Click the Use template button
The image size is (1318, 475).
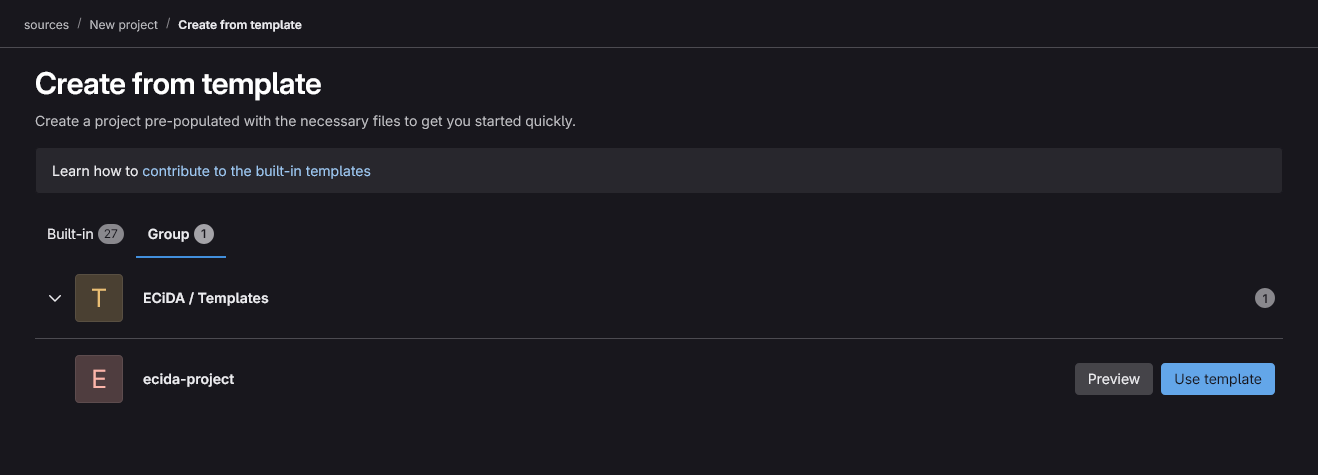coord(1218,379)
